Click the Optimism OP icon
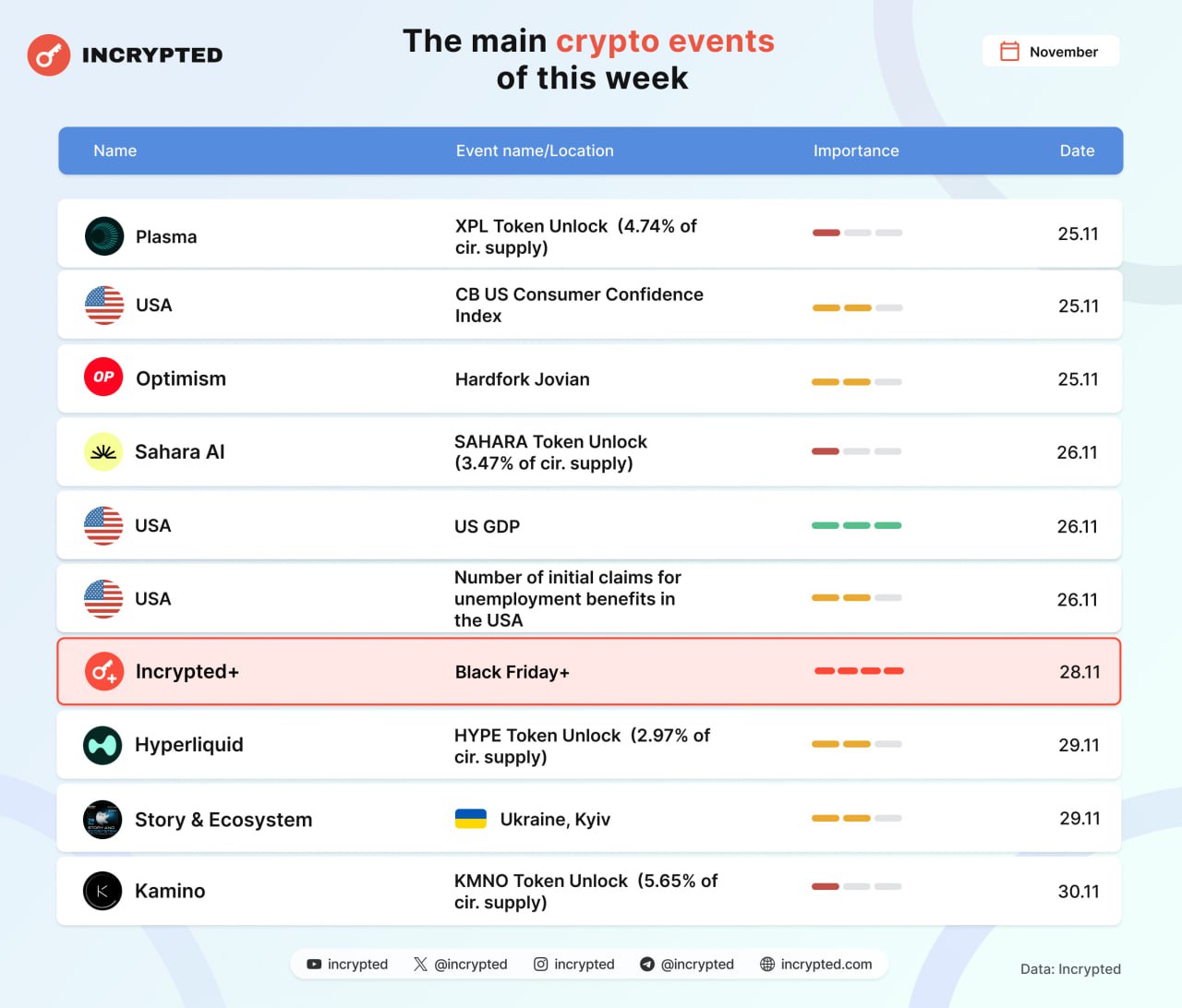Screen dimensions: 1182x1008 pyautogui.click(x=103, y=378)
